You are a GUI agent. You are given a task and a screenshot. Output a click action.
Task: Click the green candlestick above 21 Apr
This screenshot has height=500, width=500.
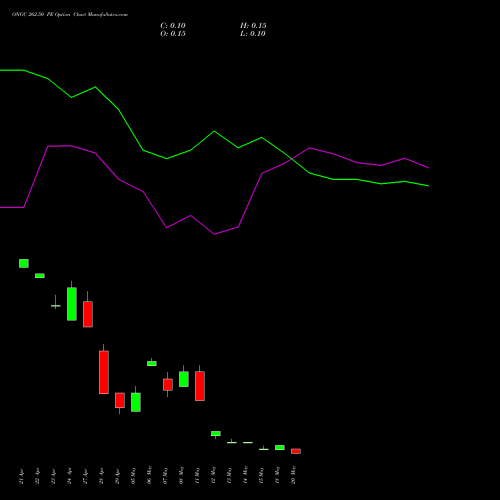[x=24, y=263]
